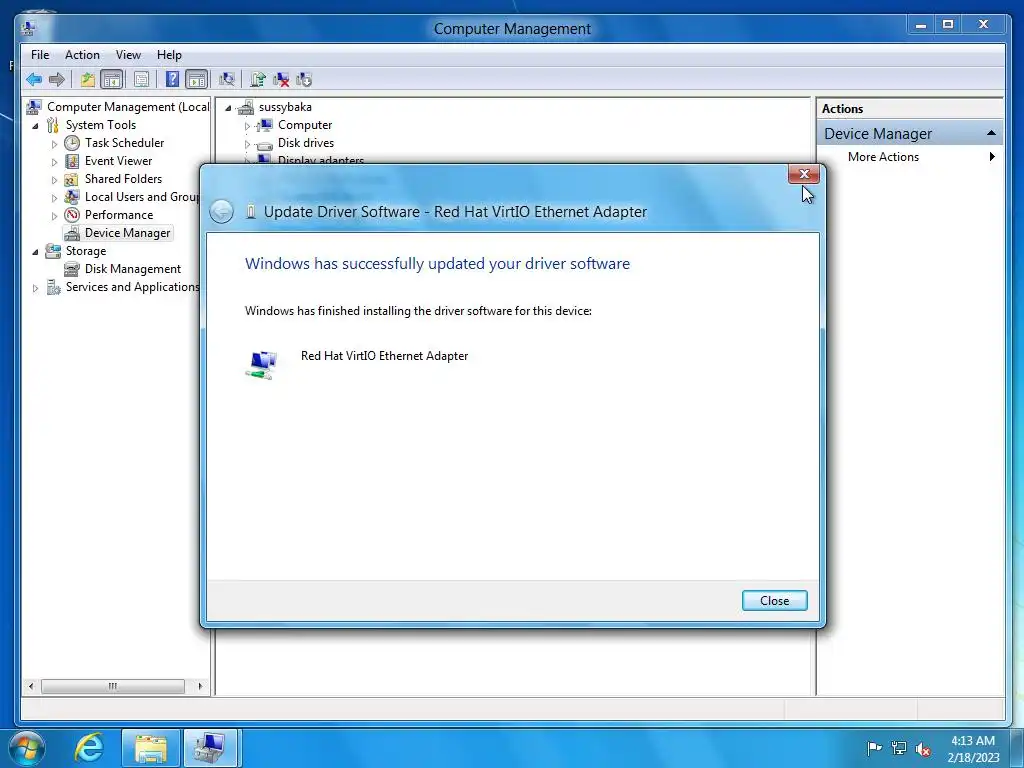1024x768 pixels.
Task: Click the Back arrow in the toolbar
Action: point(34,80)
